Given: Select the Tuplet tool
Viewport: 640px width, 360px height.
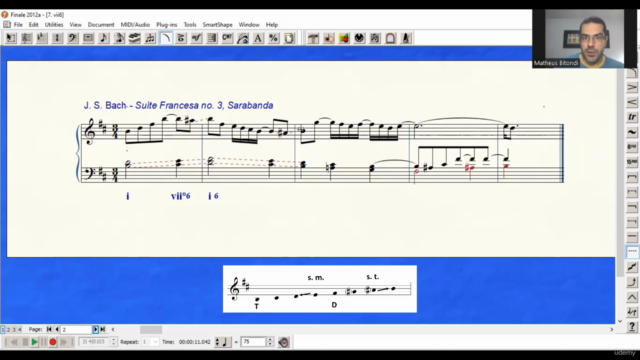Looking at the screenshot, I should point(150,38).
